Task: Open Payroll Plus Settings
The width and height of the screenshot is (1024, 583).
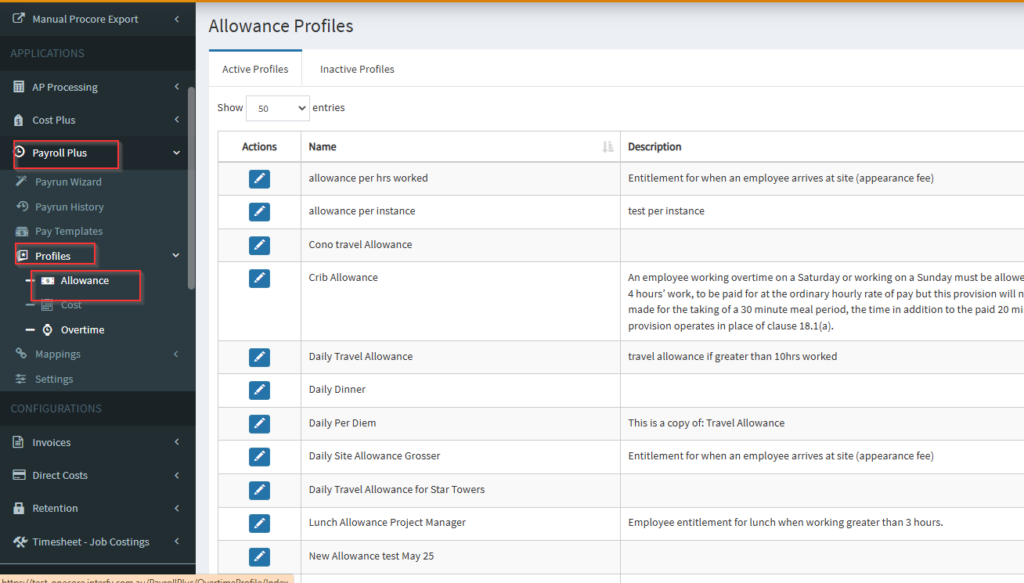Action: (x=54, y=379)
